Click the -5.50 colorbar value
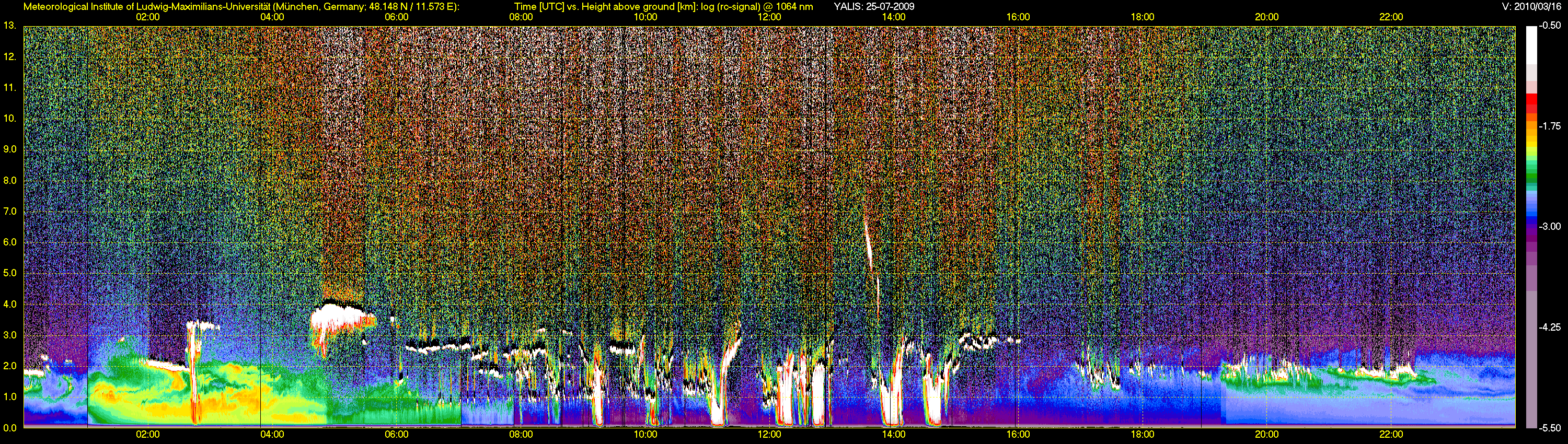 pos(1550,428)
